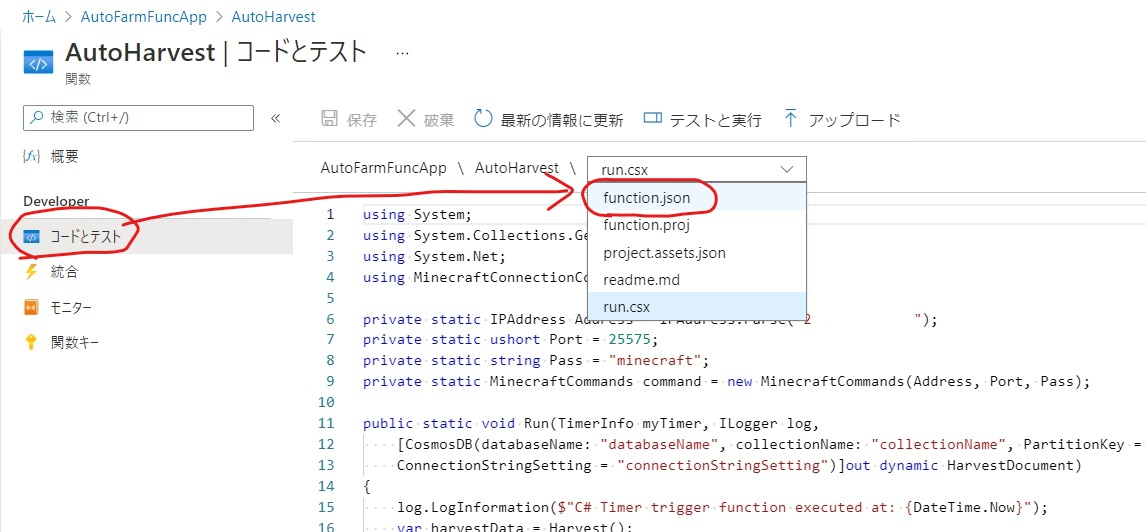Click テストと実行 button
The image size is (1146, 532).
702,120
